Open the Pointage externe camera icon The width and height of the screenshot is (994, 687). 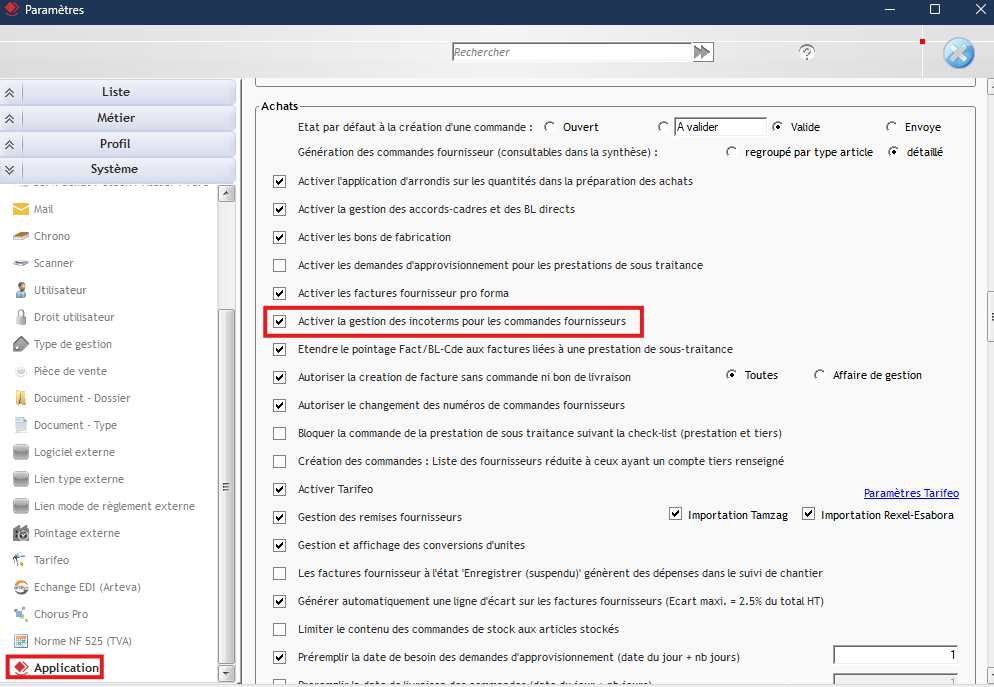pos(21,533)
